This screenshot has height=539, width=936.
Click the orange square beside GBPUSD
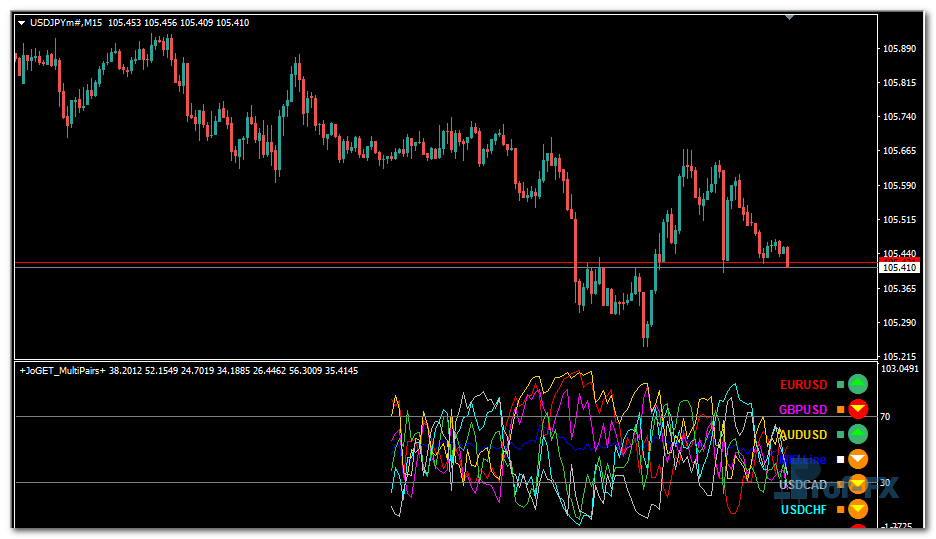(x=840, y=410)
